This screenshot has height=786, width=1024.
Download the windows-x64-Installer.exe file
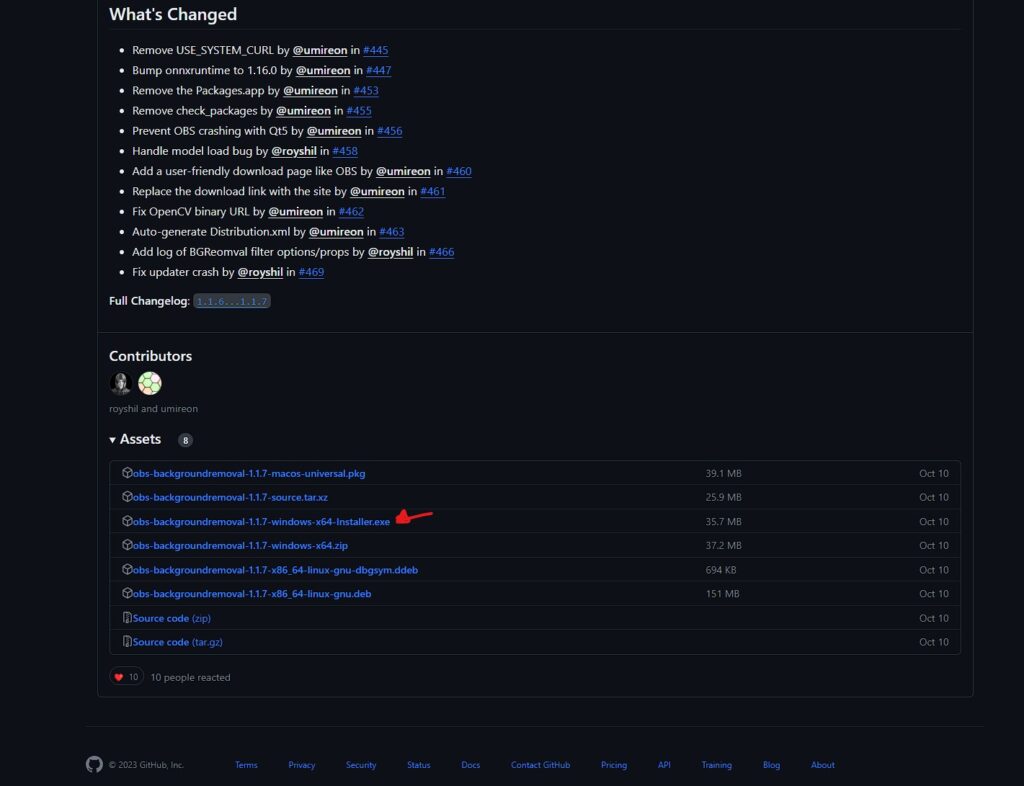[261, 522]
